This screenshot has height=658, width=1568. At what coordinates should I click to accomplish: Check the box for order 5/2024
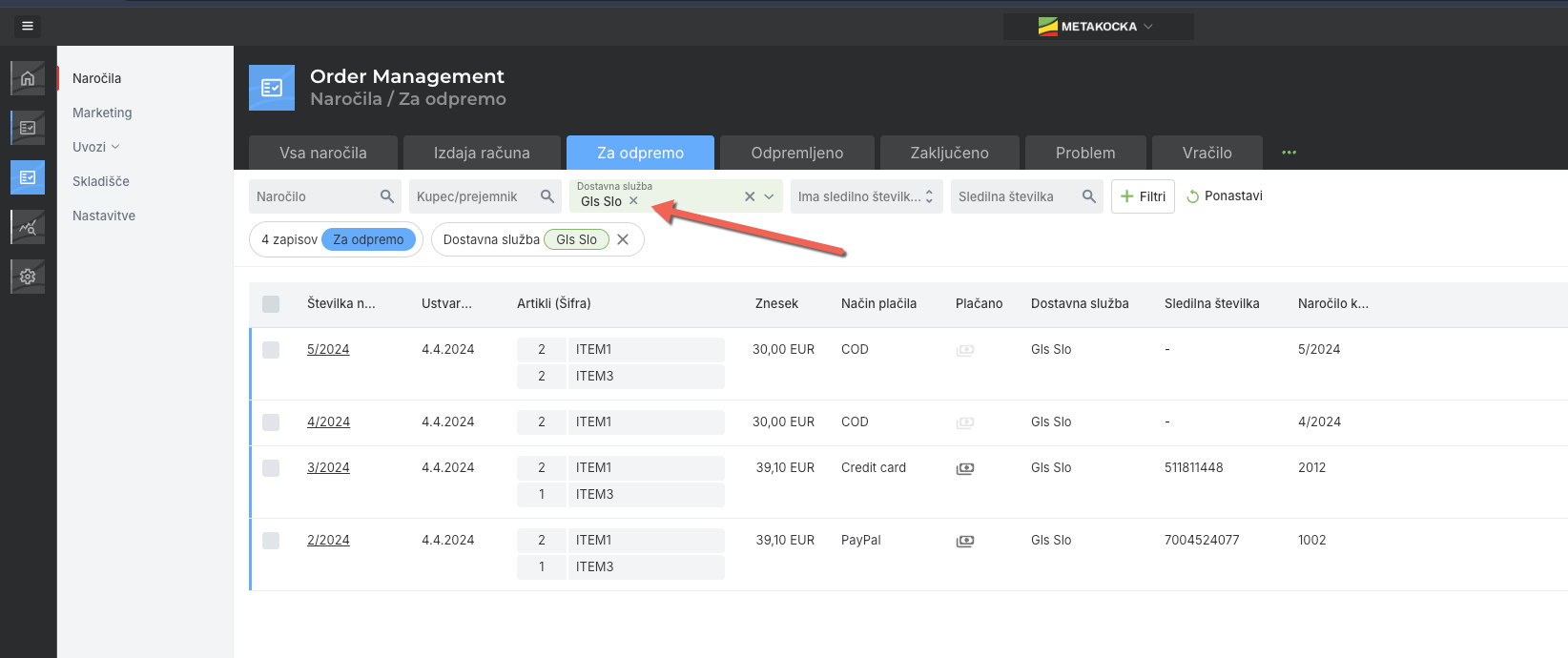[271, 350]
